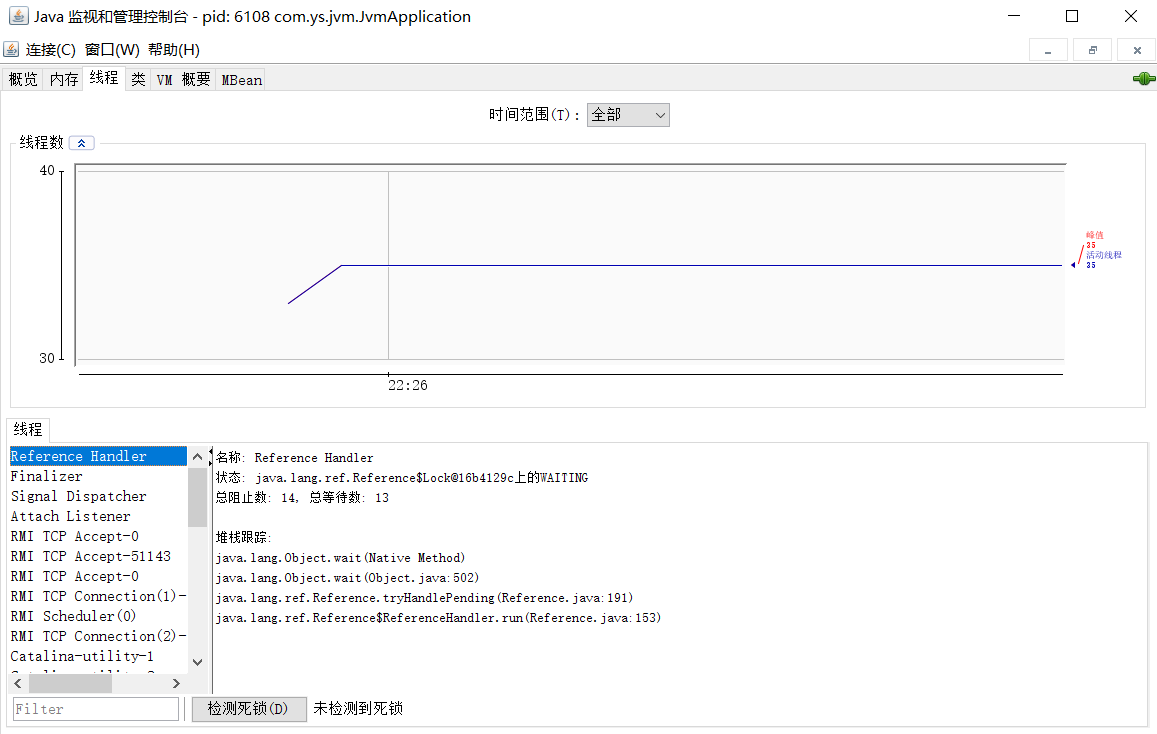Select the Finalizer thread
Screen dimensions: 1157x734
pyautogui.click(x=98, y=477)
